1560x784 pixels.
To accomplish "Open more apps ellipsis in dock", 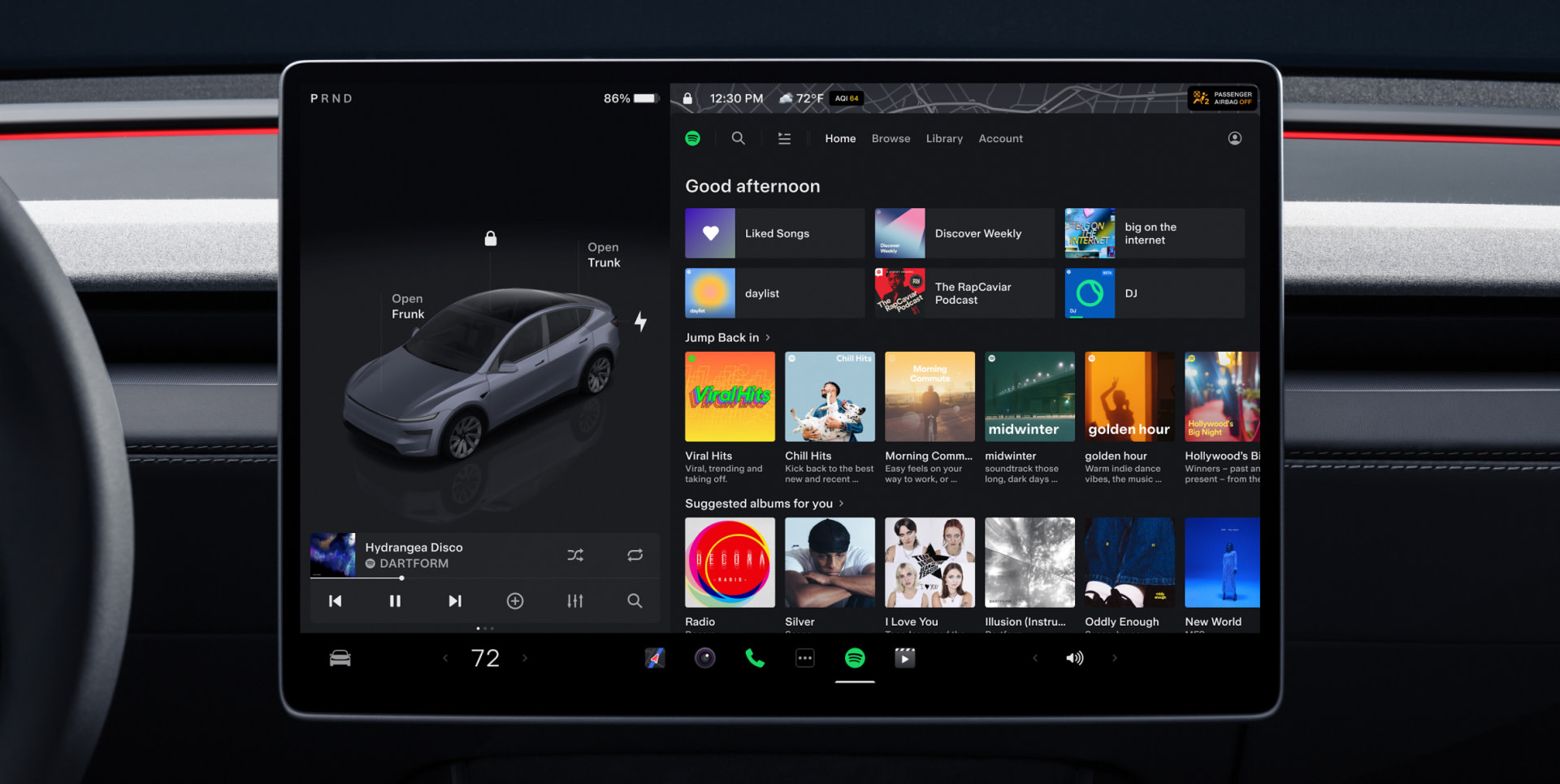I will click(805, 658).
